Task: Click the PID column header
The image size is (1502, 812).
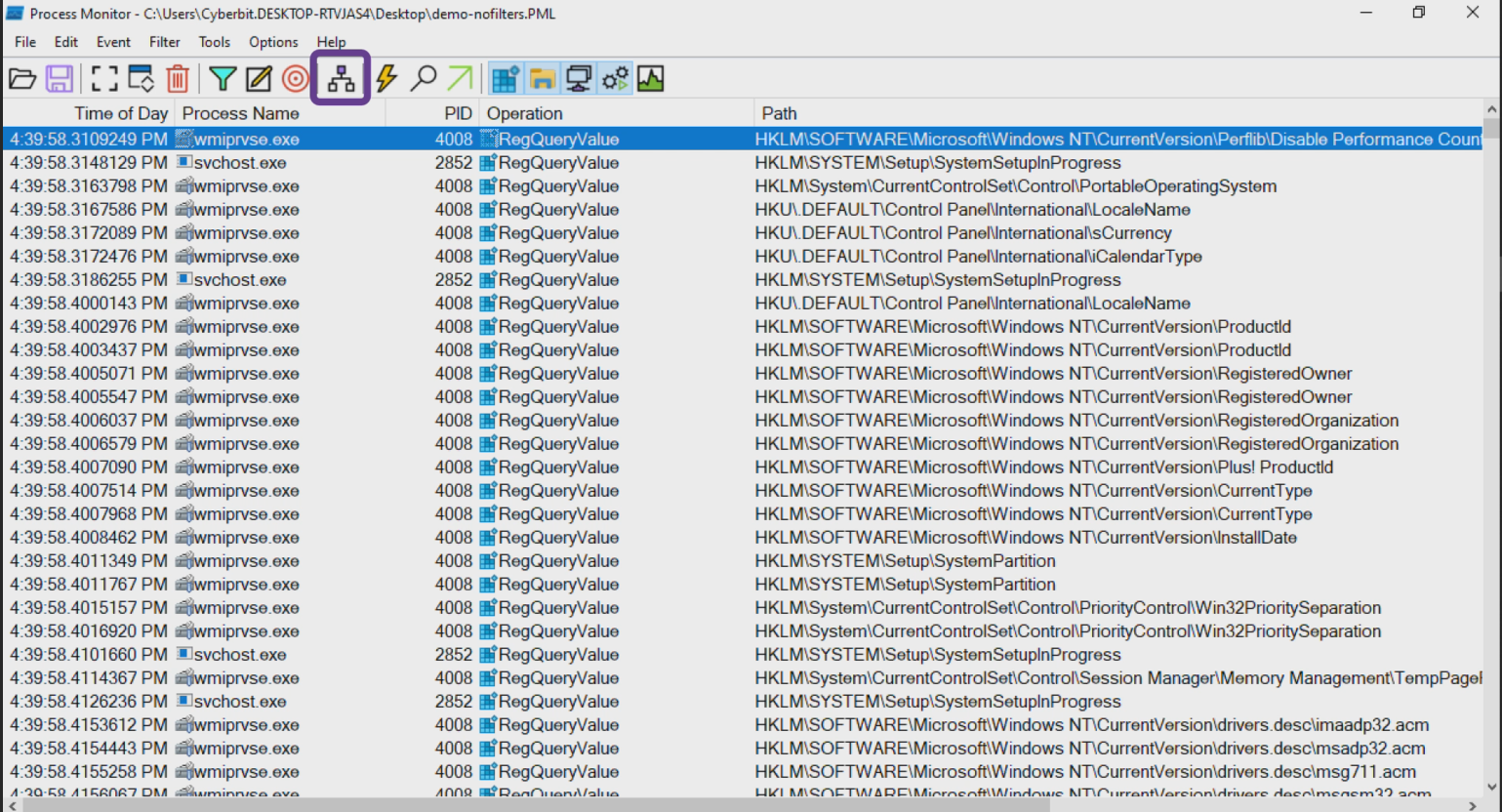Action: pyautogui.click(x=432, y=113)
